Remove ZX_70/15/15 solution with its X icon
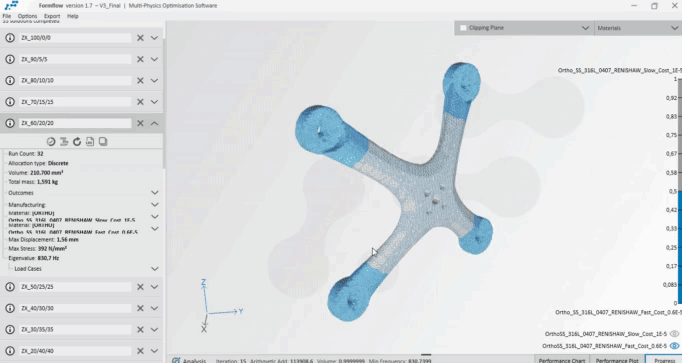Viewport: 682px width, 363px height. (x=140, y=102)
